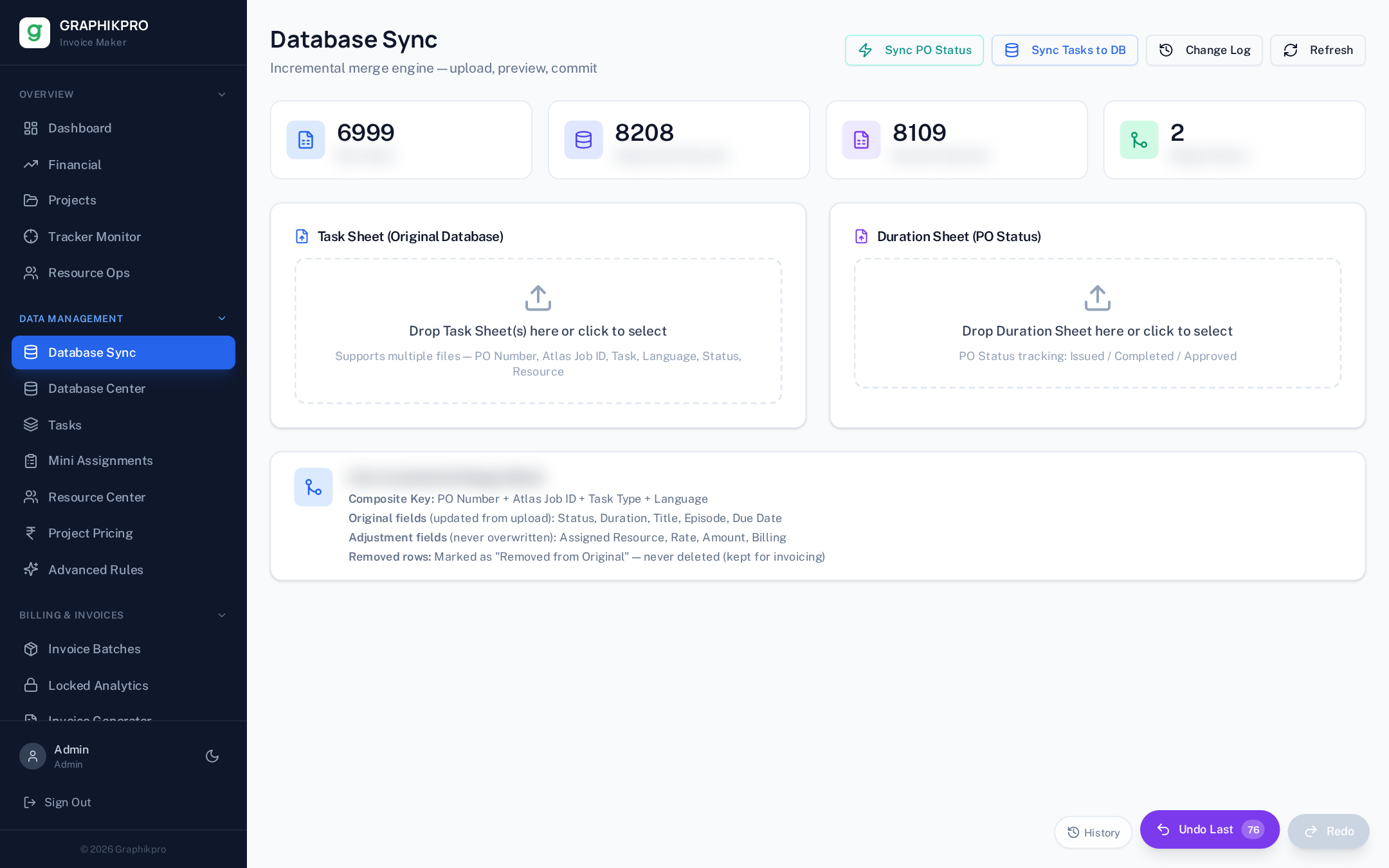Click the Resource Ops people icon
This screenshot has width=1389, height=868.
click(x=31, y=273)
